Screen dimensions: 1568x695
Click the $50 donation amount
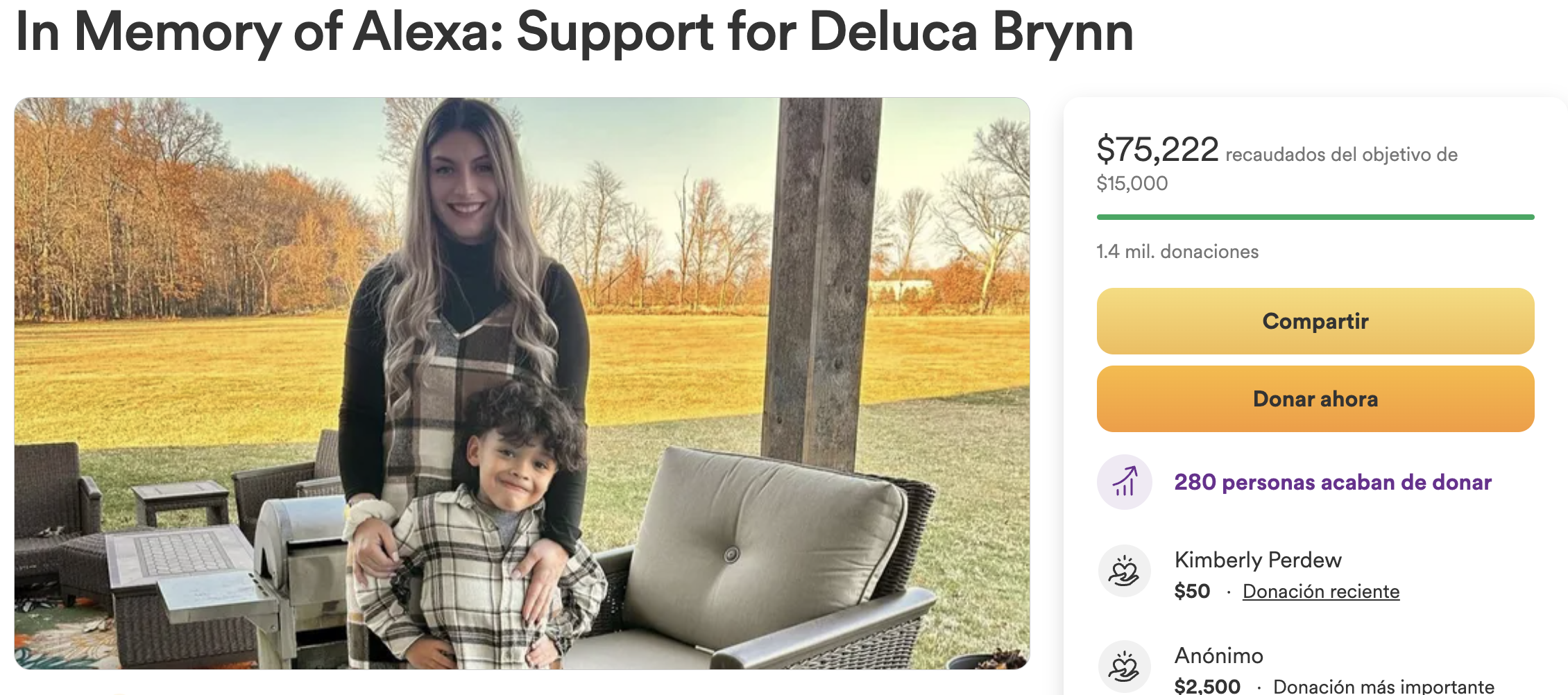(x=1192, y=591)
